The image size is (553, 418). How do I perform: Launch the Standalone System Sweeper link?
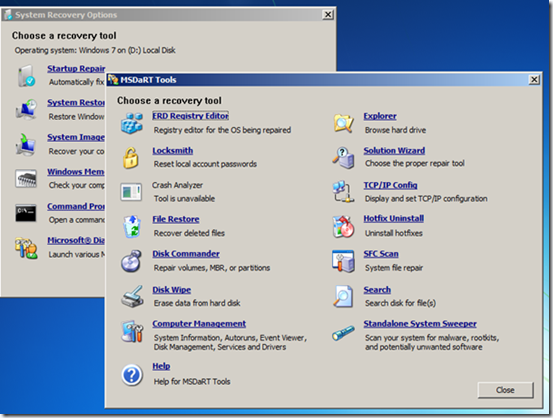click(x=420, y=323)
